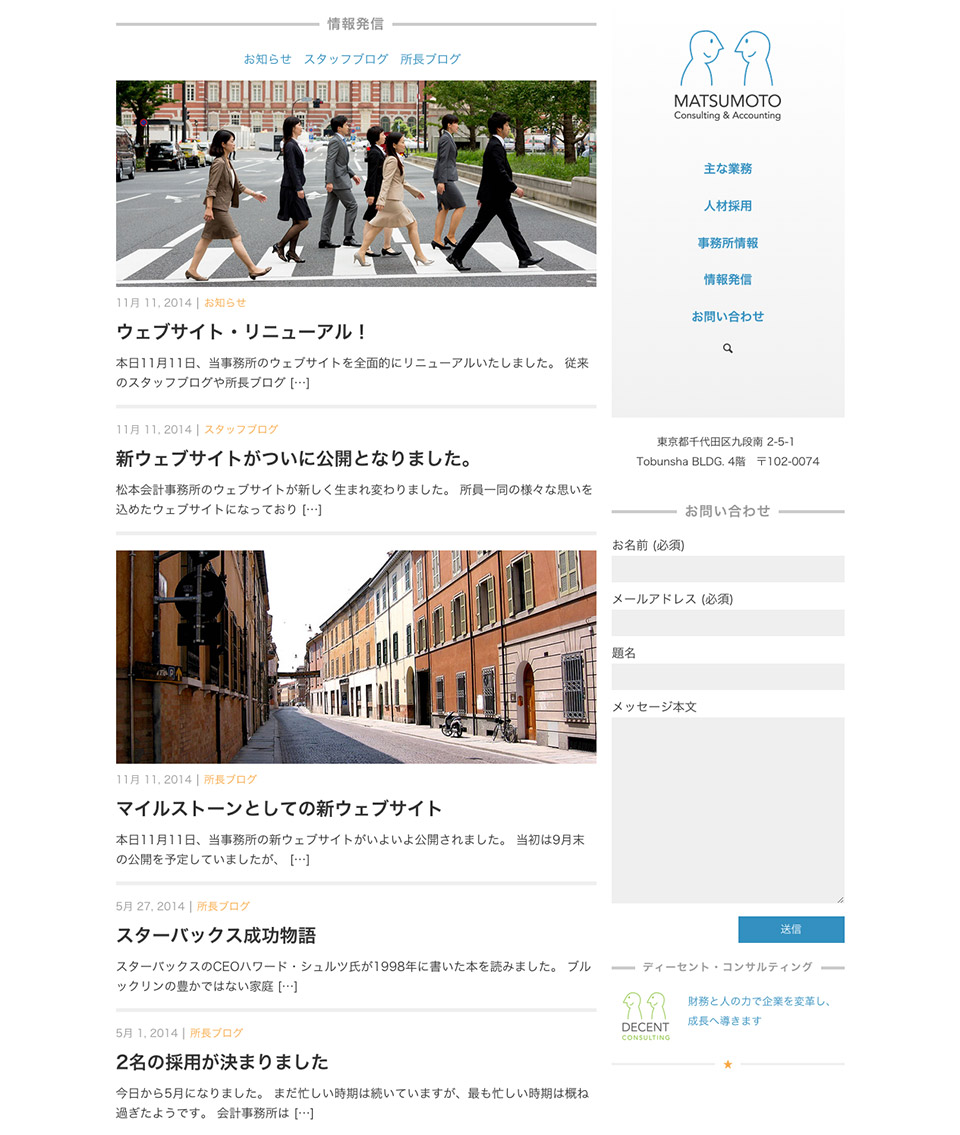
Task: Click the 送信 submit button
Action: pos(791,929)
